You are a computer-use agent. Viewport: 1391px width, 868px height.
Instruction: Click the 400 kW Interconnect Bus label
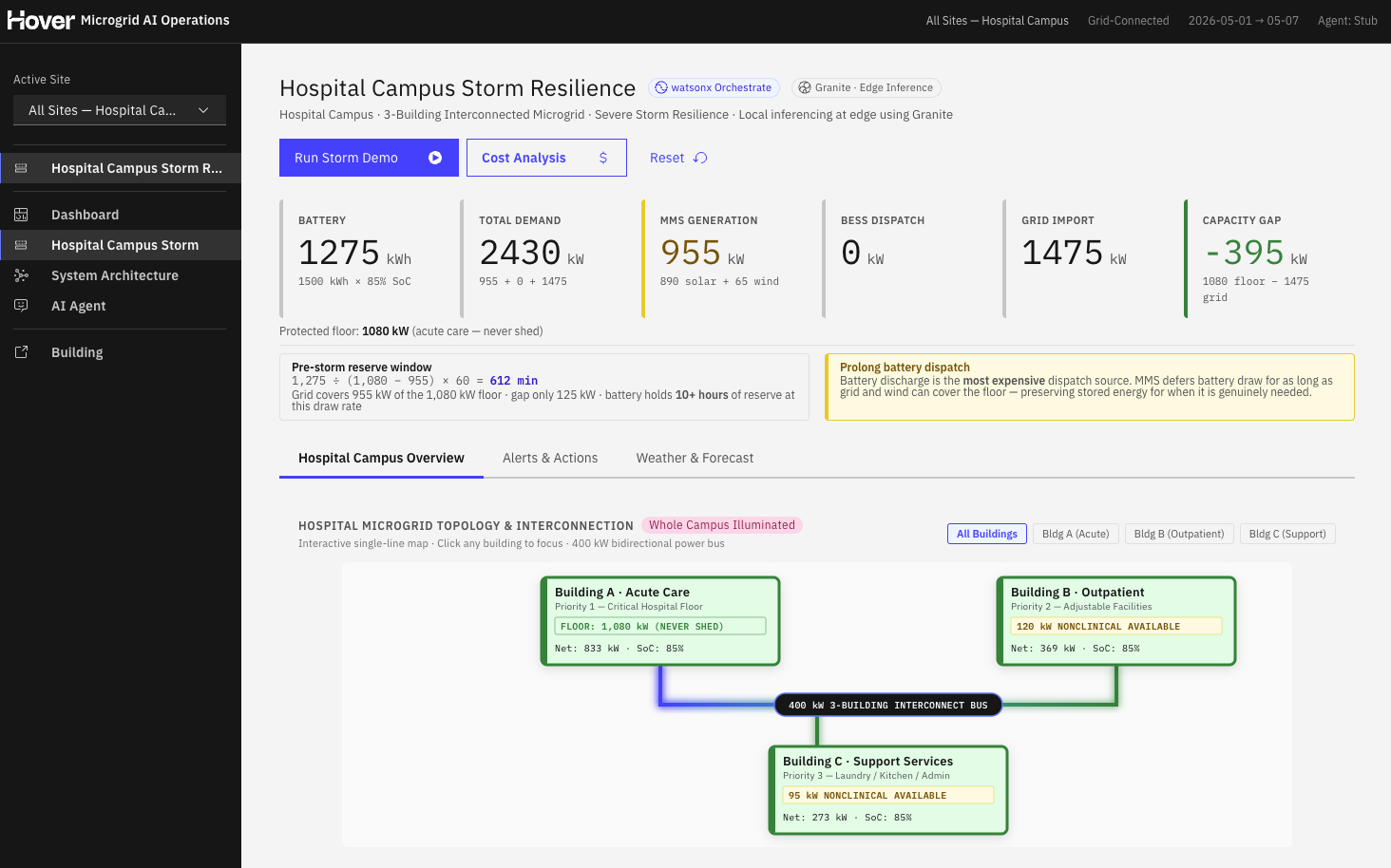888,705
